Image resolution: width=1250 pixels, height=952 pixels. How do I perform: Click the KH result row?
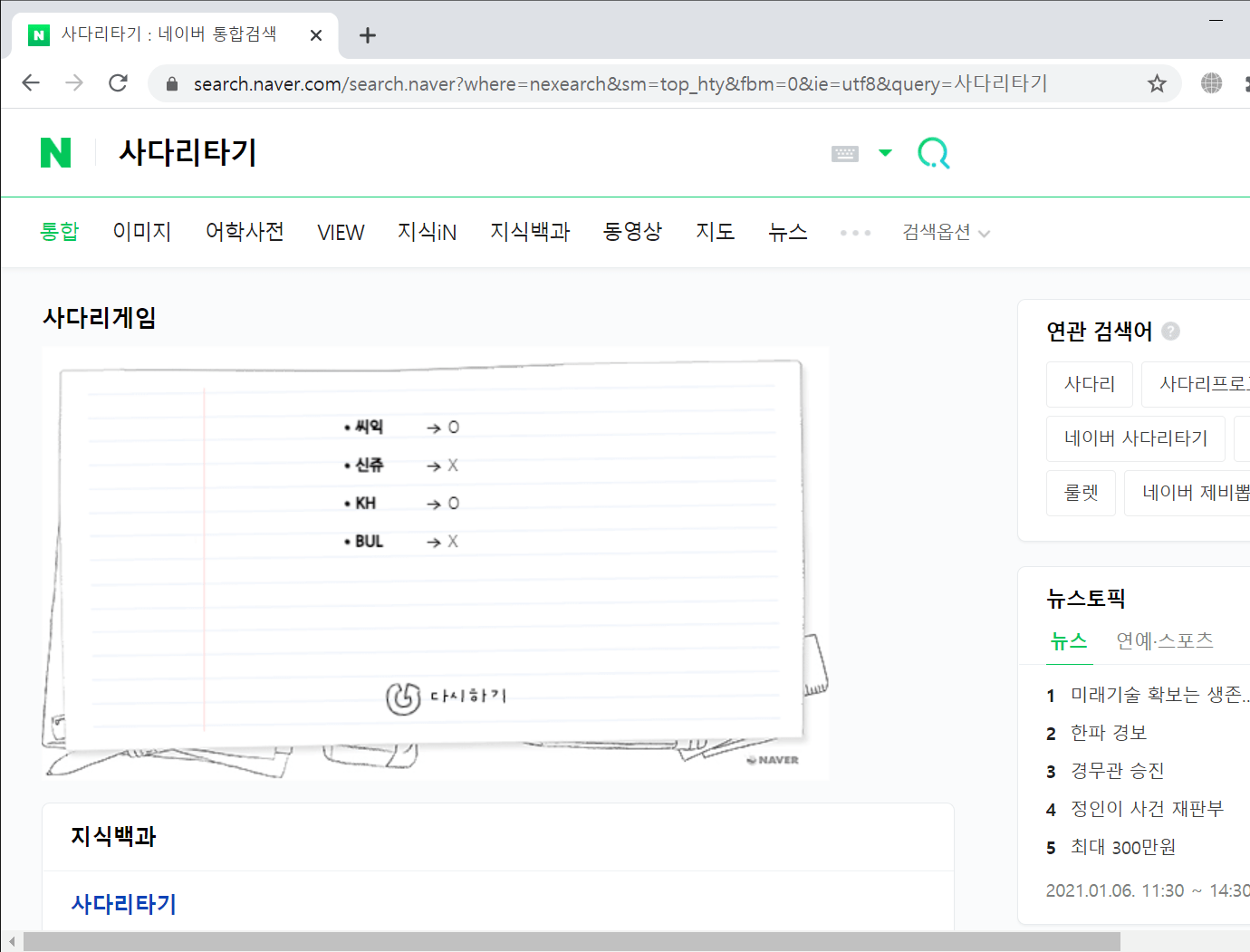[401, 503]
